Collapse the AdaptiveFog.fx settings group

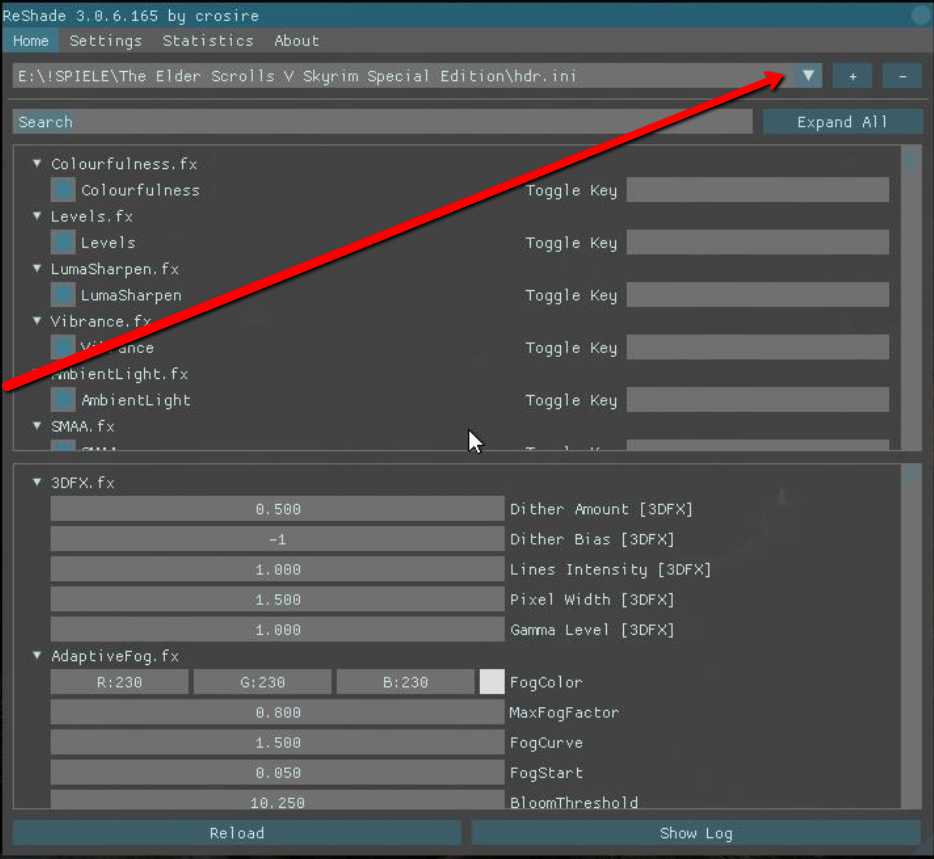point(37,656)
